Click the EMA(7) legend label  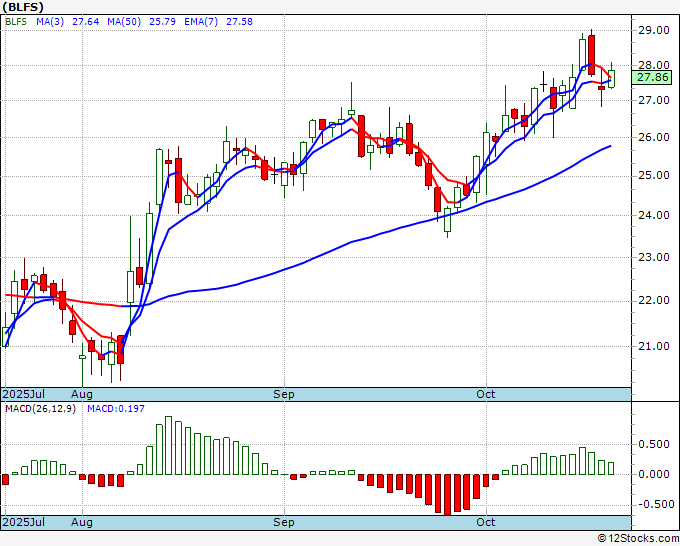pyautogui.click(x=201, y=22)
